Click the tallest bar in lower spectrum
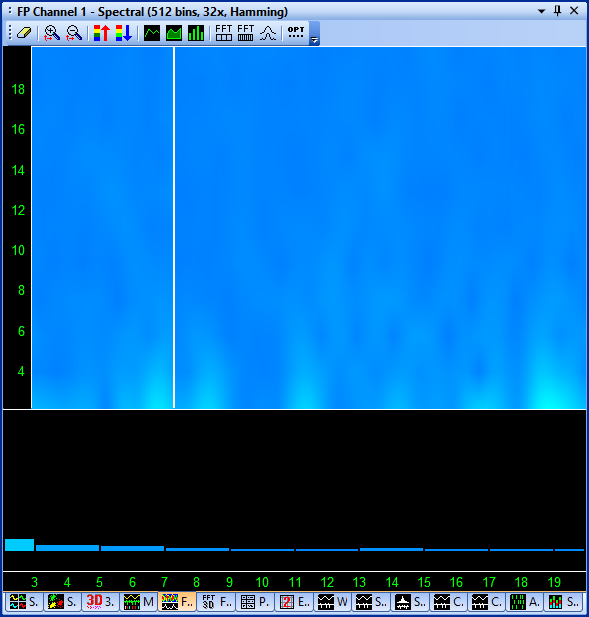Viewport: 589px width, 617px height. pos(19,545)
